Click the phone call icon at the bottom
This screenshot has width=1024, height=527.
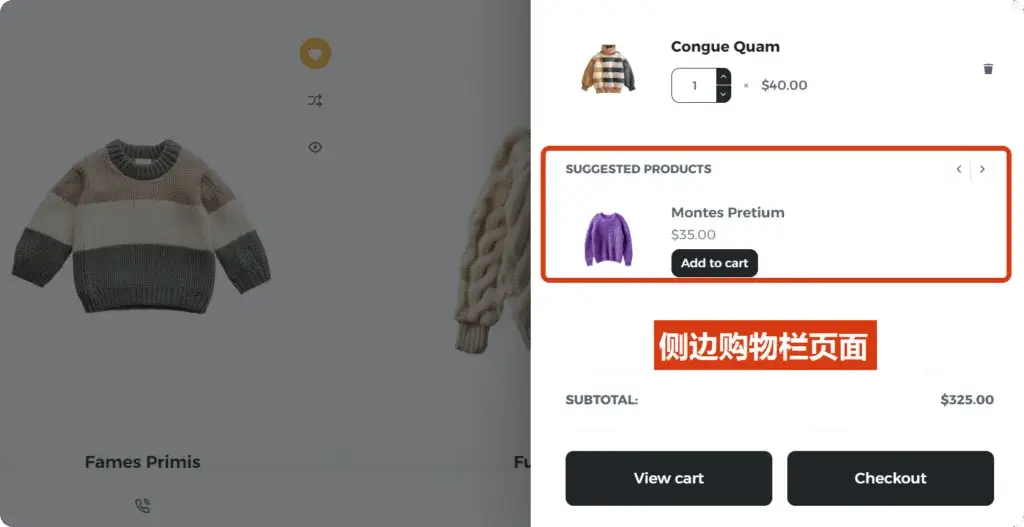142,505
